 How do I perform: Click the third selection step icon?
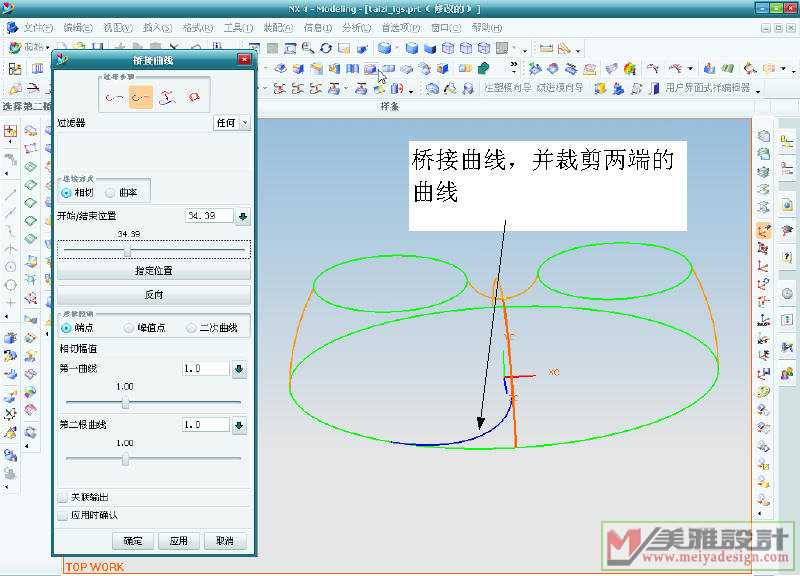tap(168, 97)
